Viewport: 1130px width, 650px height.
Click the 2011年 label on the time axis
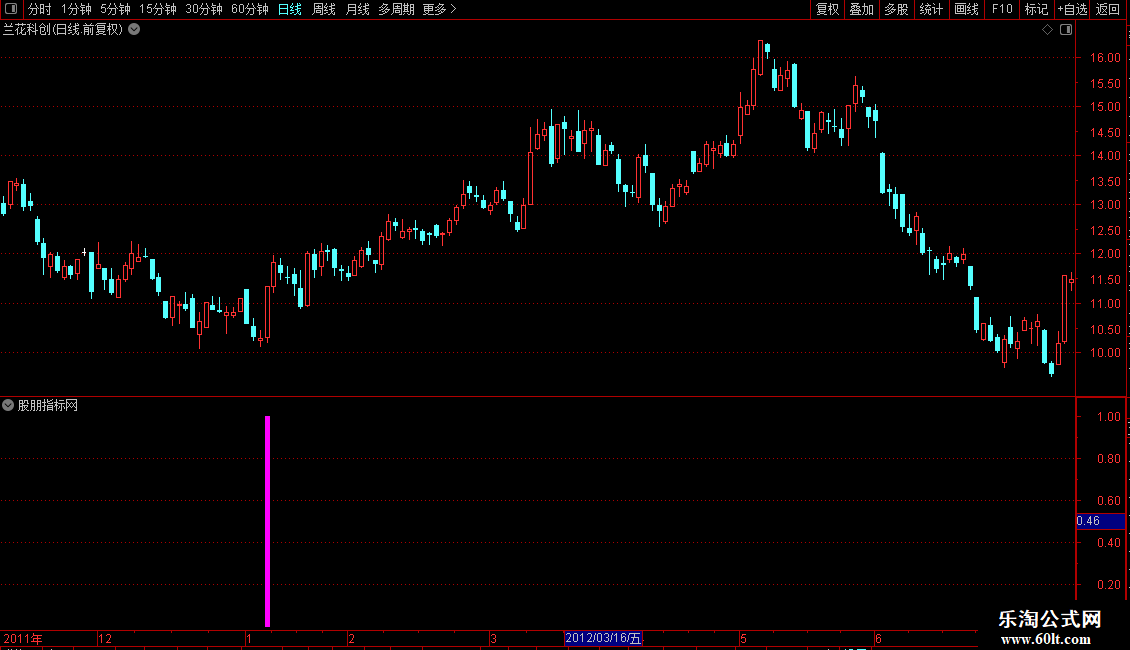pyautogui.click(x=23, y=638)
